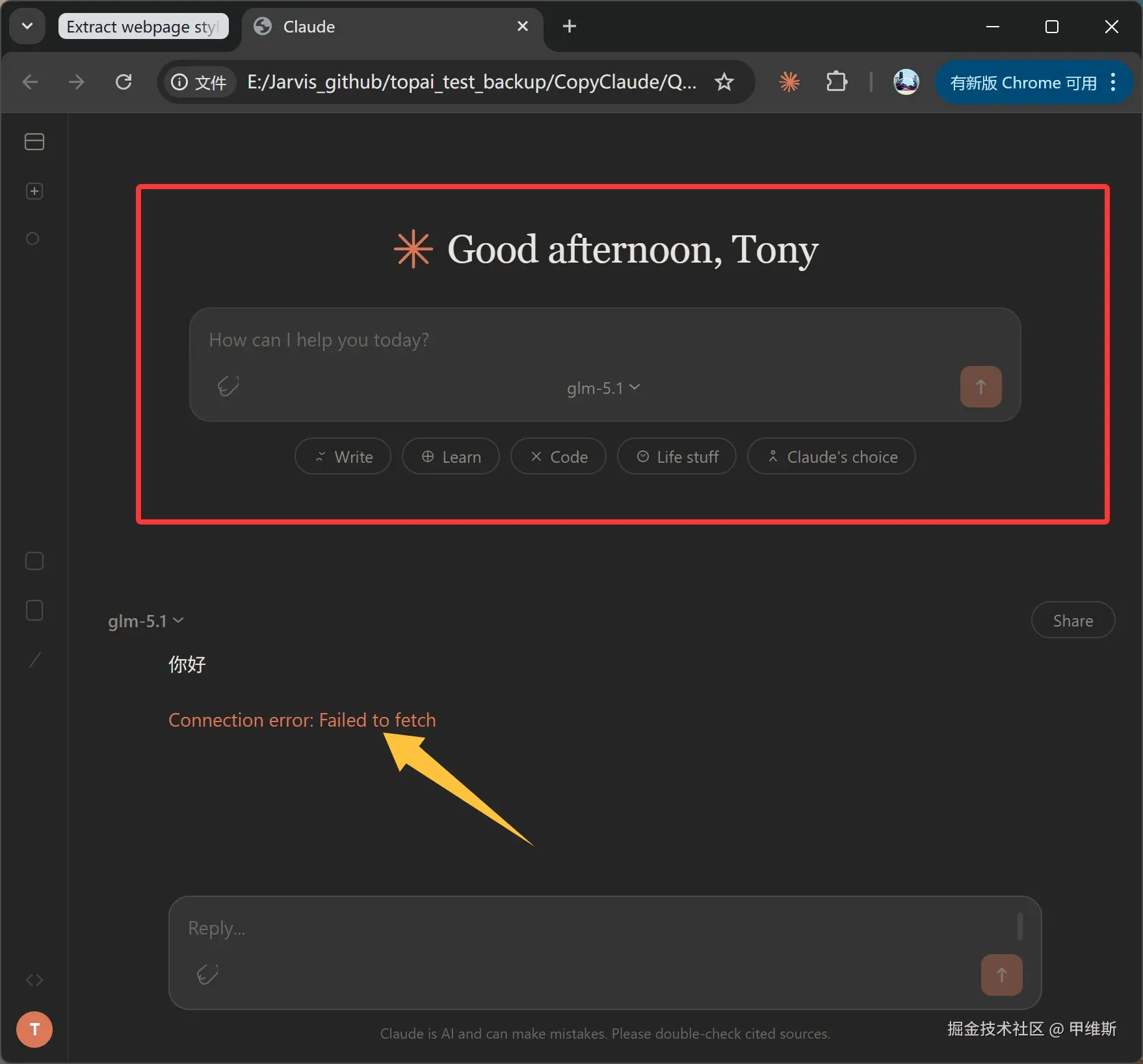Bookmark this page with the star icon
1143x1064 pixels.
(724, 82)
